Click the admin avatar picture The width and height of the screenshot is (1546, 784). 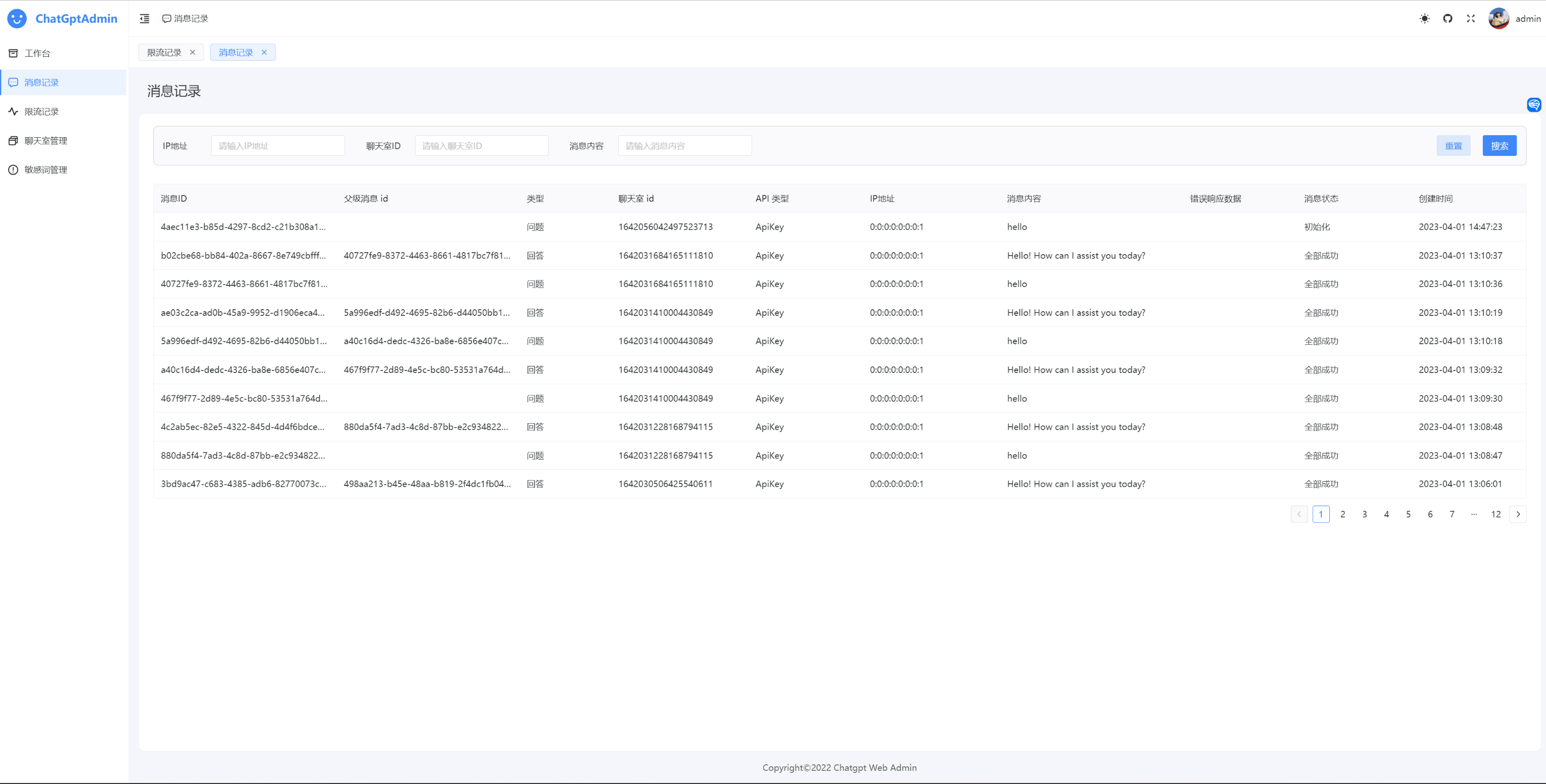pos(1498,19)
